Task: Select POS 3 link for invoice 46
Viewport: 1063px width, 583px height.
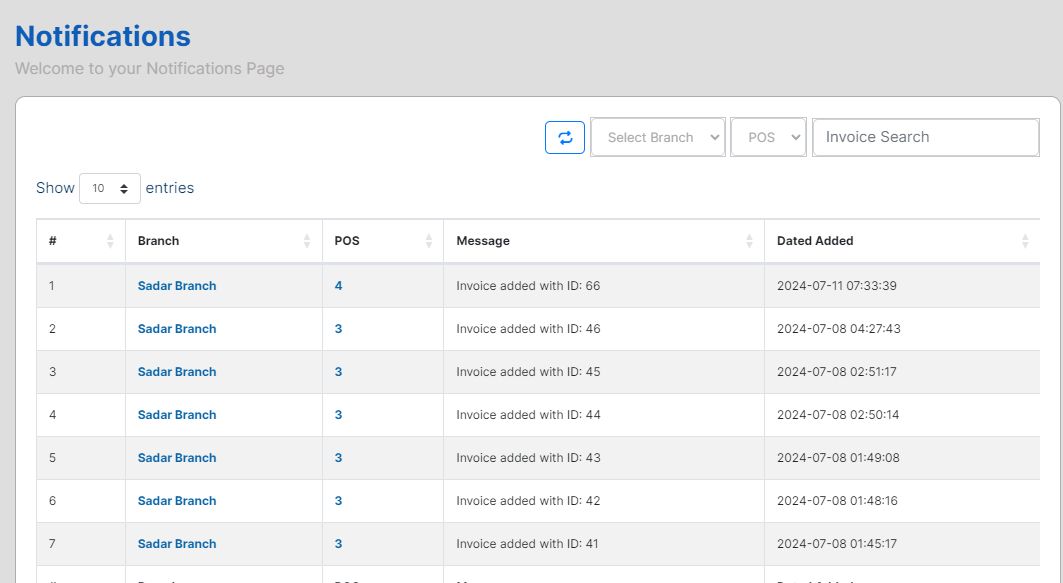Action: (x=339, y=329)
